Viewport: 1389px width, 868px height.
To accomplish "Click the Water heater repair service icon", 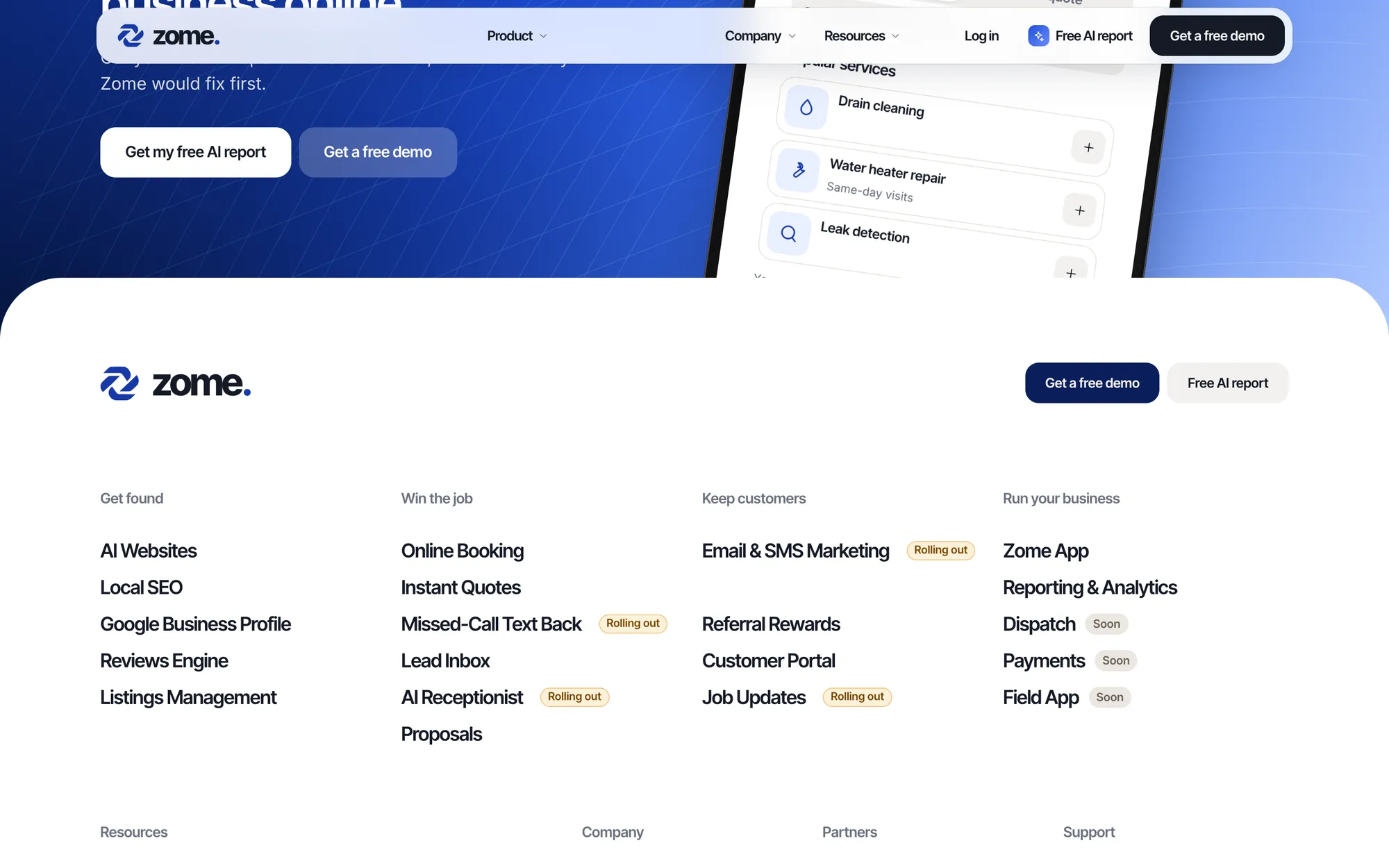I will tap(798, 170).
